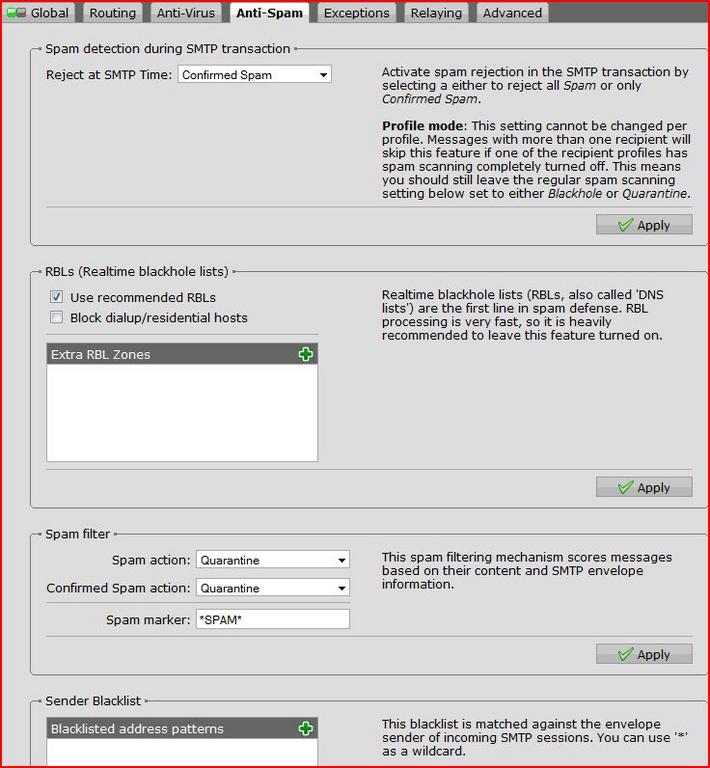The width and height of the screenshot is (710, 768).
Task: Click the 'Spam marker:' label
Action: (x=148, y=620)
